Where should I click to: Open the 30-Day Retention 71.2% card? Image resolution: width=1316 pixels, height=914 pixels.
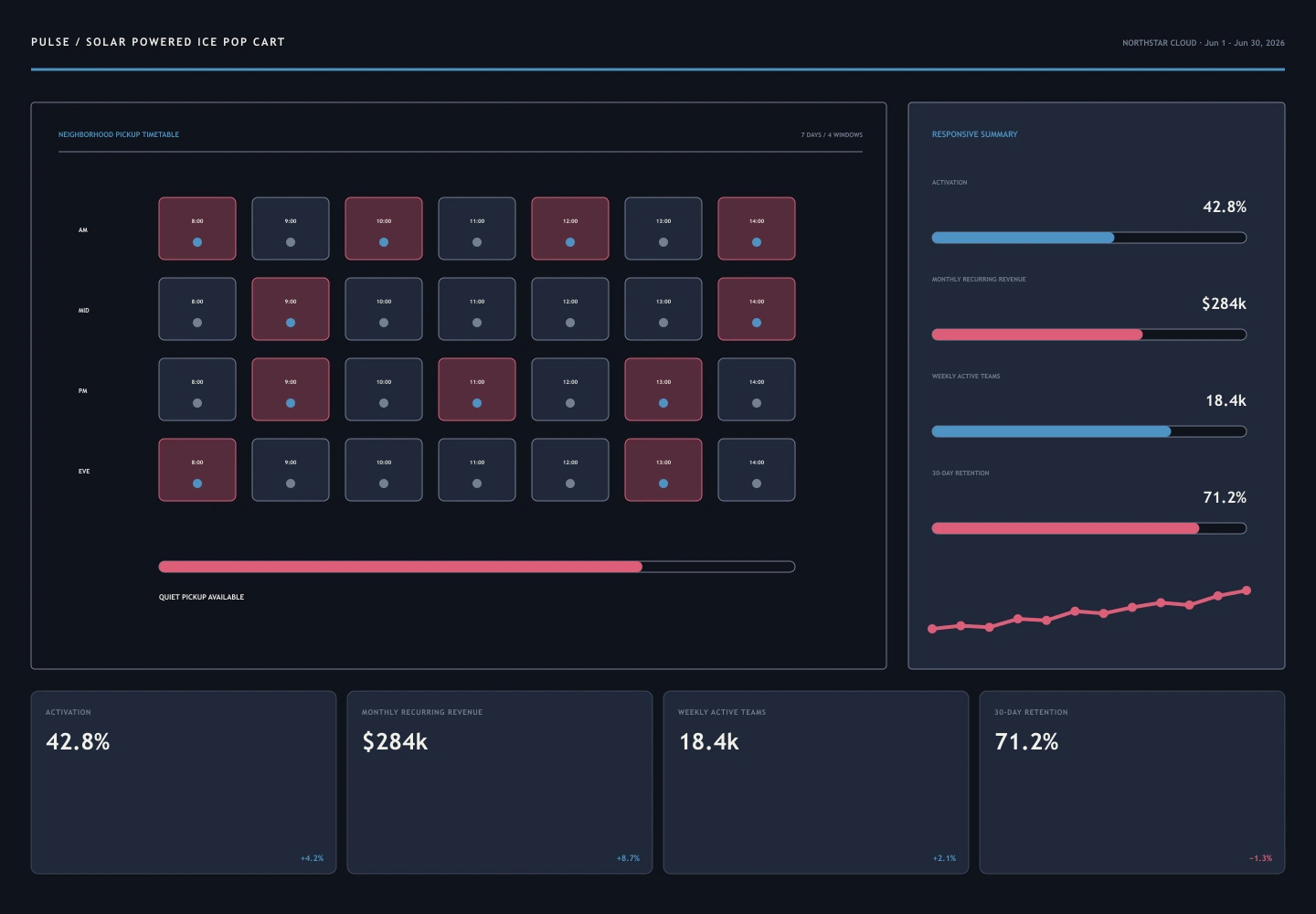pos(1132,782)
